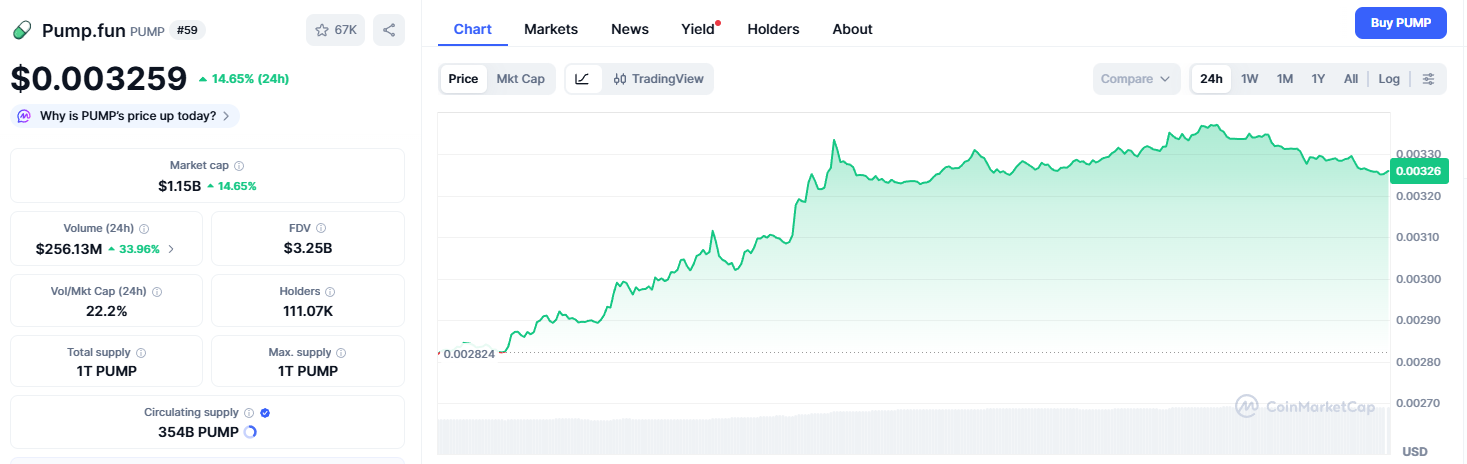Image resolution: width=1467 pixels, height=464 pixels.
Task: Click the USD axis currency label
Action: coord(1415,451)
